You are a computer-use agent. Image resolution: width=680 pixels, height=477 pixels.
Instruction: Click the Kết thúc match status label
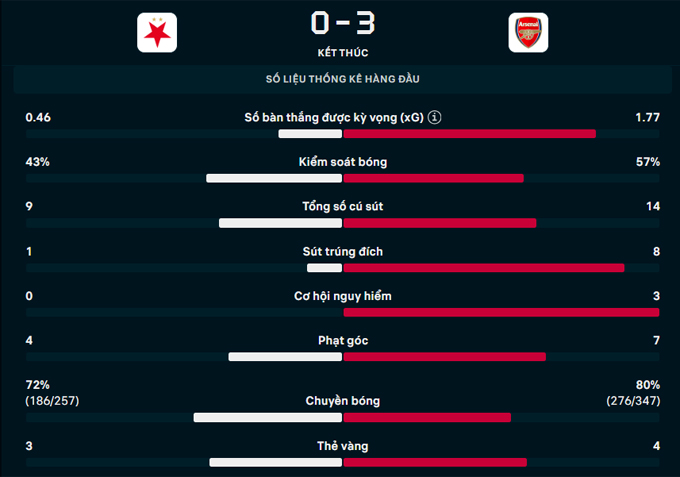(x=343, y=52)
